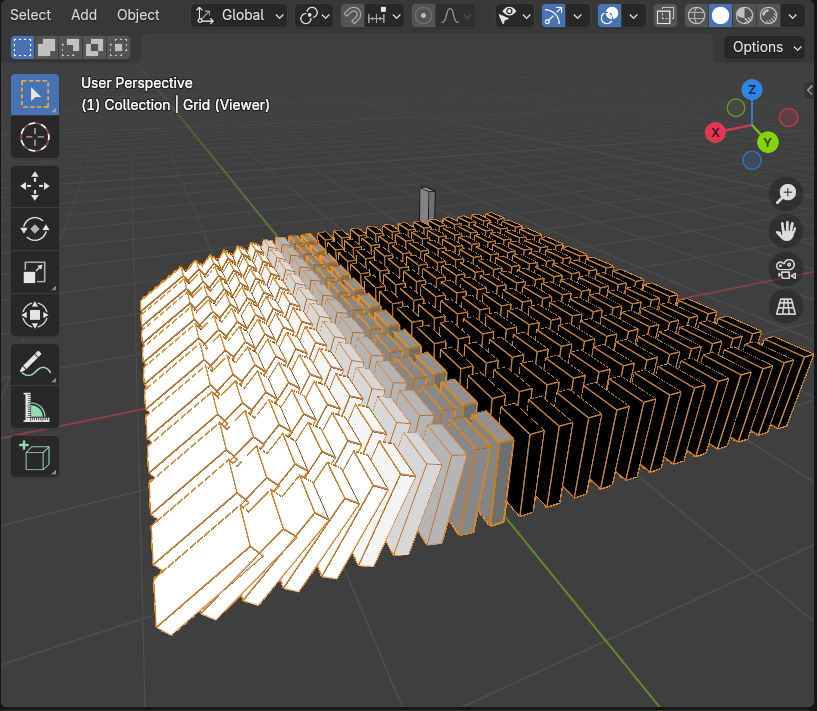The image size is (817, 711).
Task: Click the Z axis gizmo handle
Action: pos(752,90)
